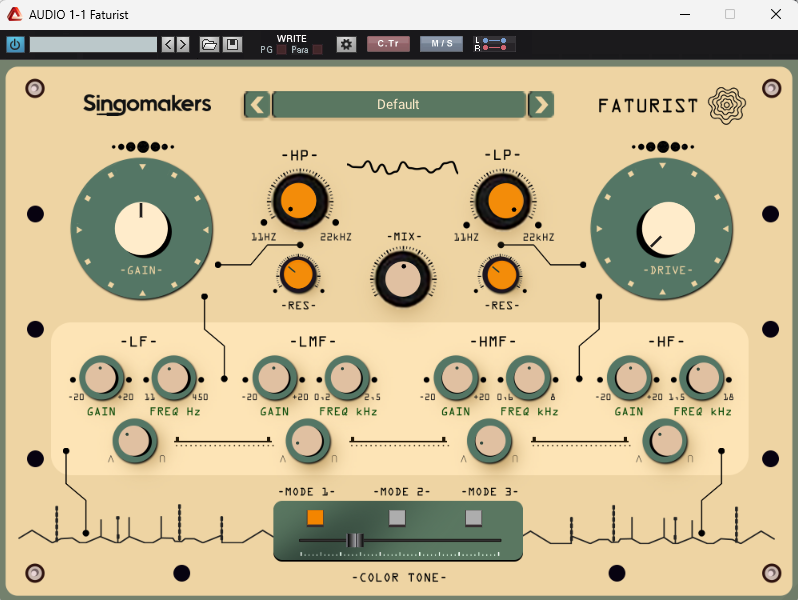Minimize the Faturist plugin window
The image size is (798, 600).
[685, 14]
